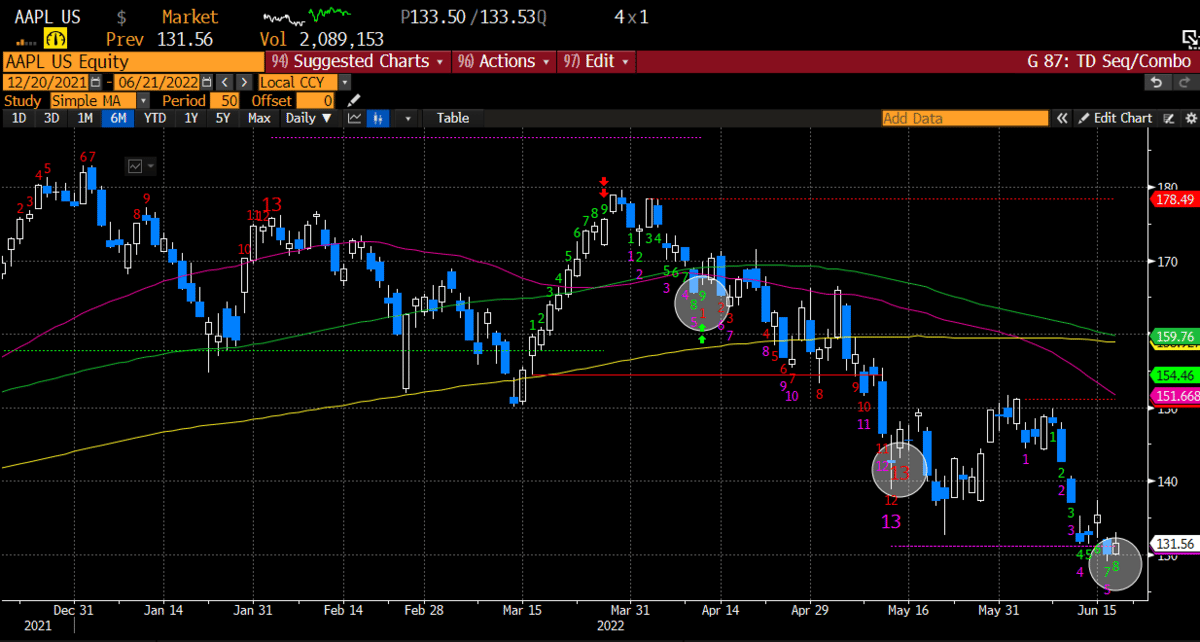Click the Table button
This screenshot has height=642, width=1200.
452,118
